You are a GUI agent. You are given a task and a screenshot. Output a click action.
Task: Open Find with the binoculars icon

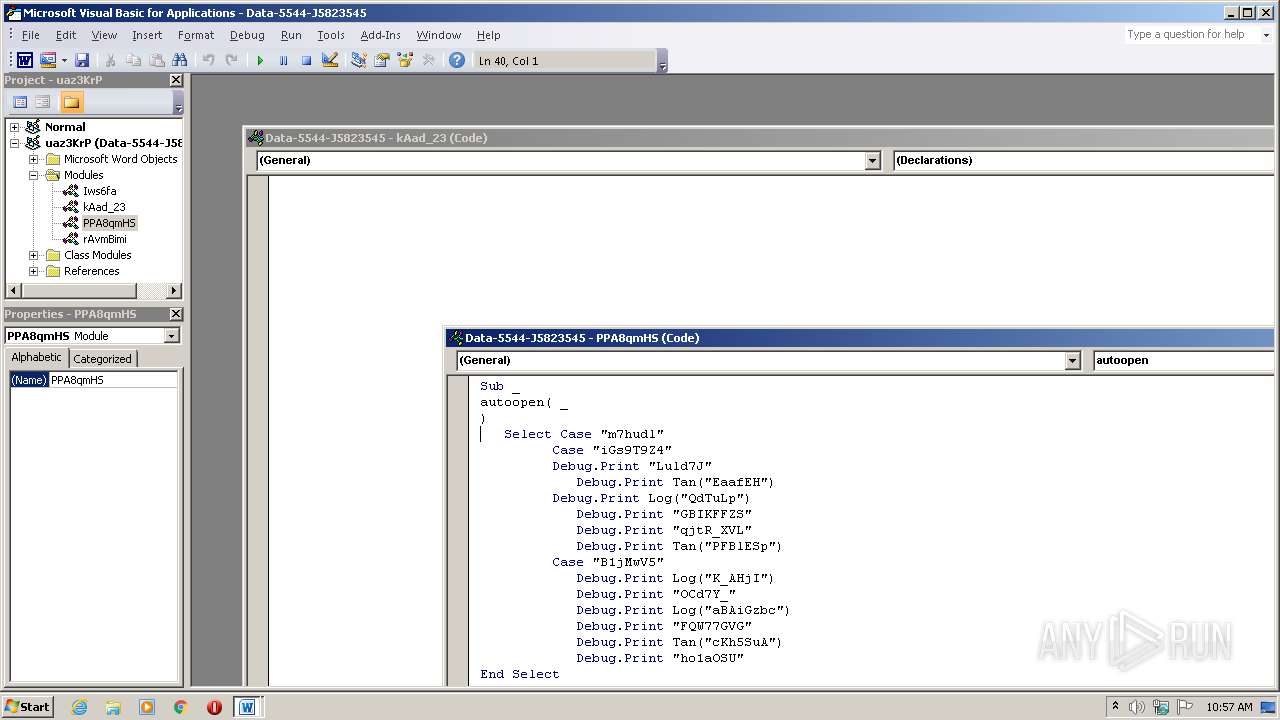[180, 61]
